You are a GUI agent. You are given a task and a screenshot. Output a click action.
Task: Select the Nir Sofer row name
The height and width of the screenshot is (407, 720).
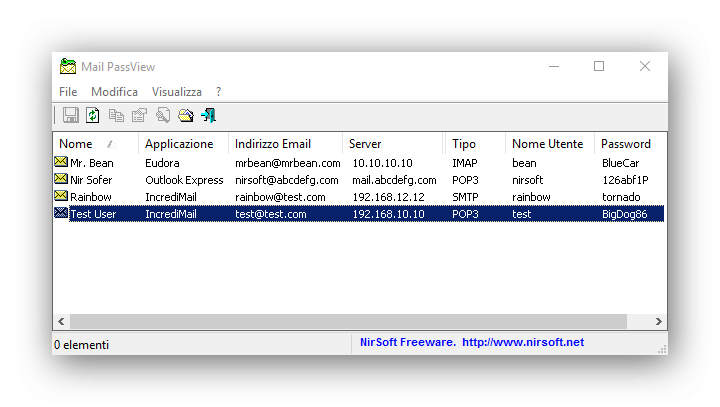point(91,180)
